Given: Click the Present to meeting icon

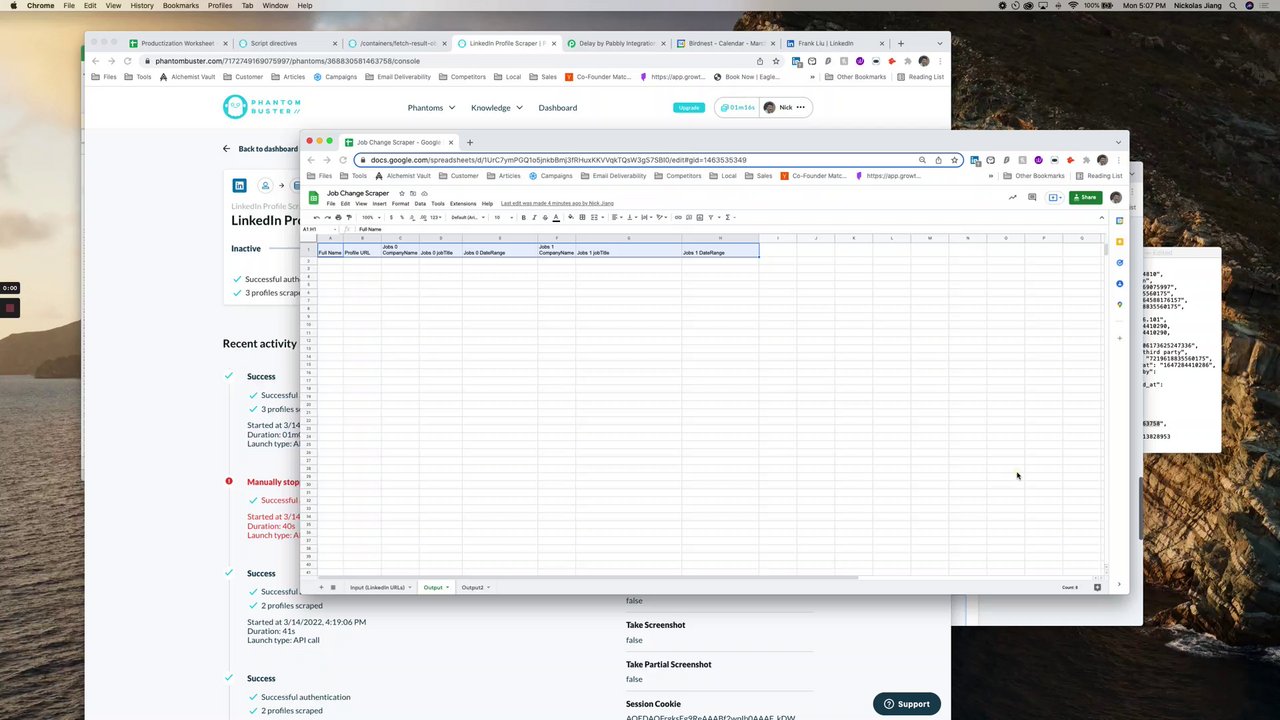Looking at the screenshot, I should (1054, 197).
